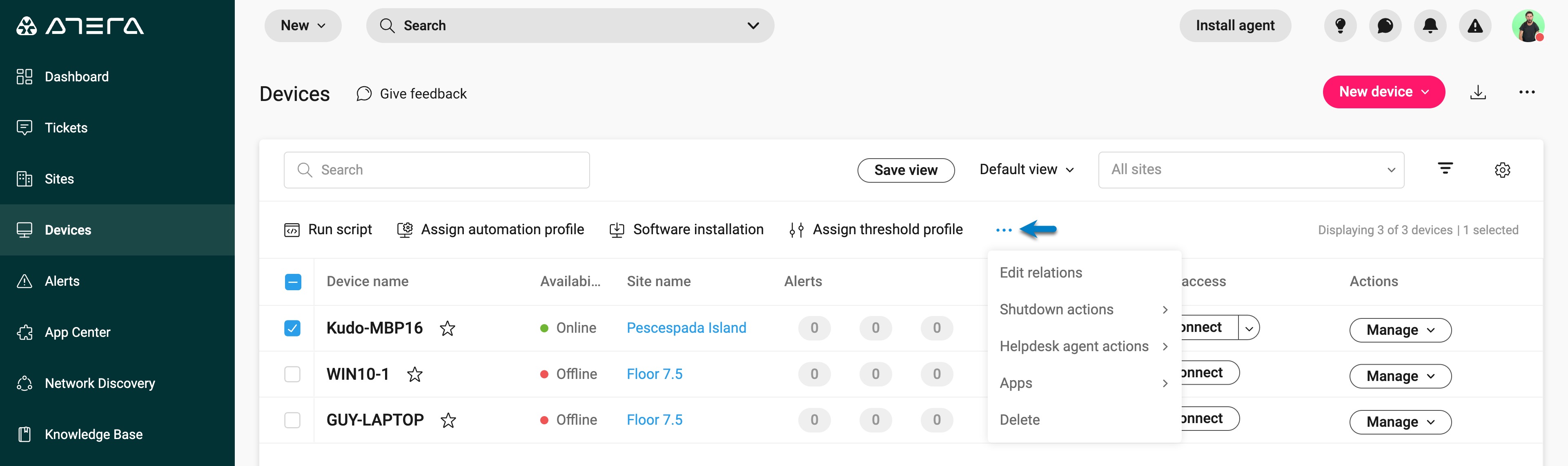
Task: Open App Center in the sidebar
Action: pyautogui.click(x=117, y=333)
